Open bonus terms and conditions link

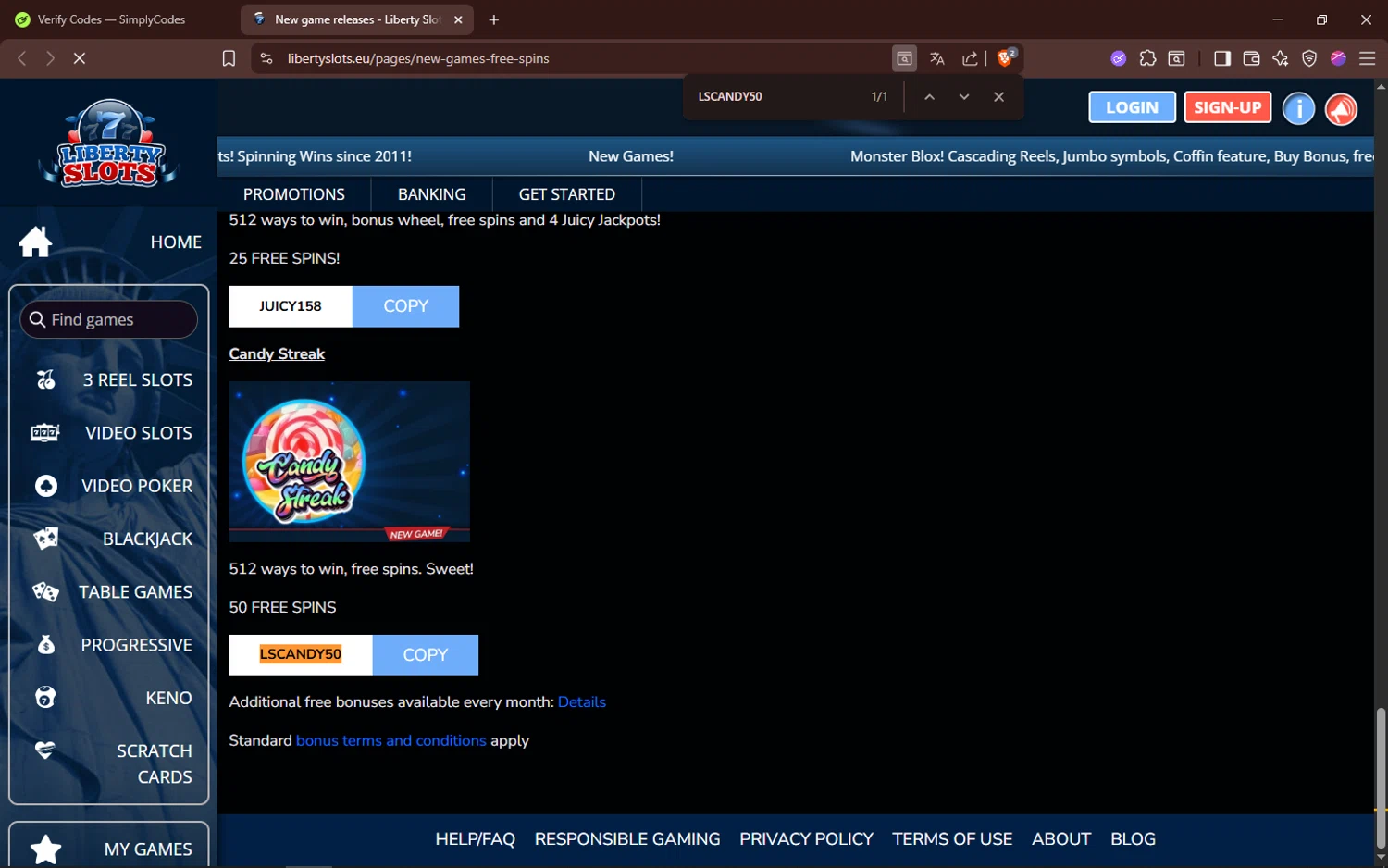pos(390,741)
